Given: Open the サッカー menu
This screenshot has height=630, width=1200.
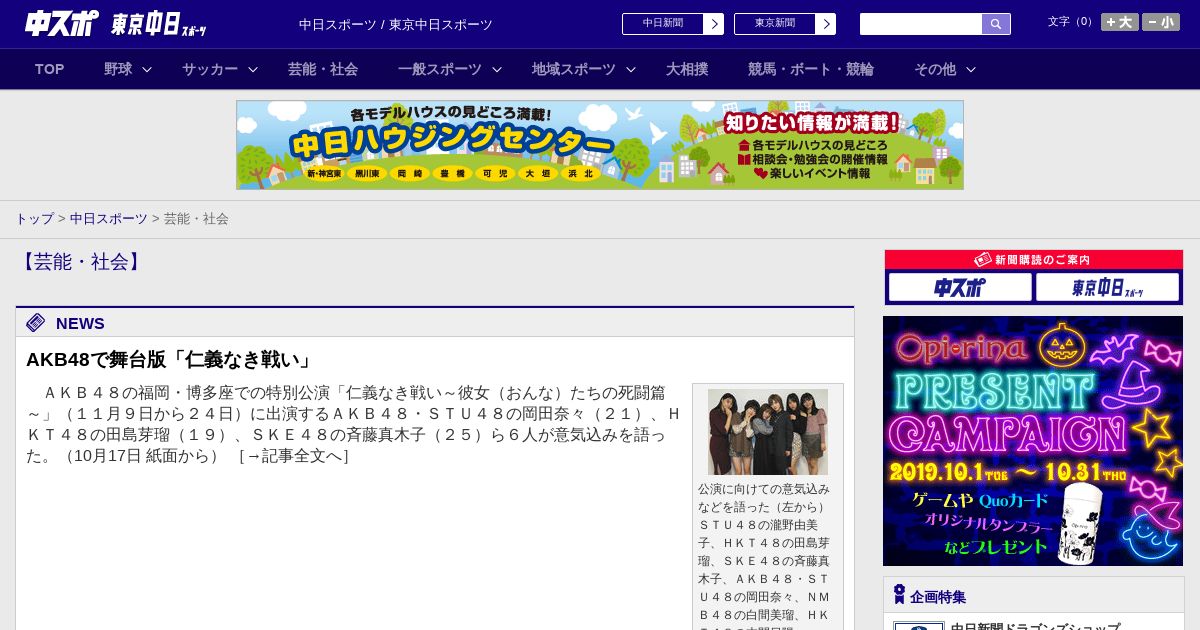Looking at the screenshot, I should click(x=210, y=69).
